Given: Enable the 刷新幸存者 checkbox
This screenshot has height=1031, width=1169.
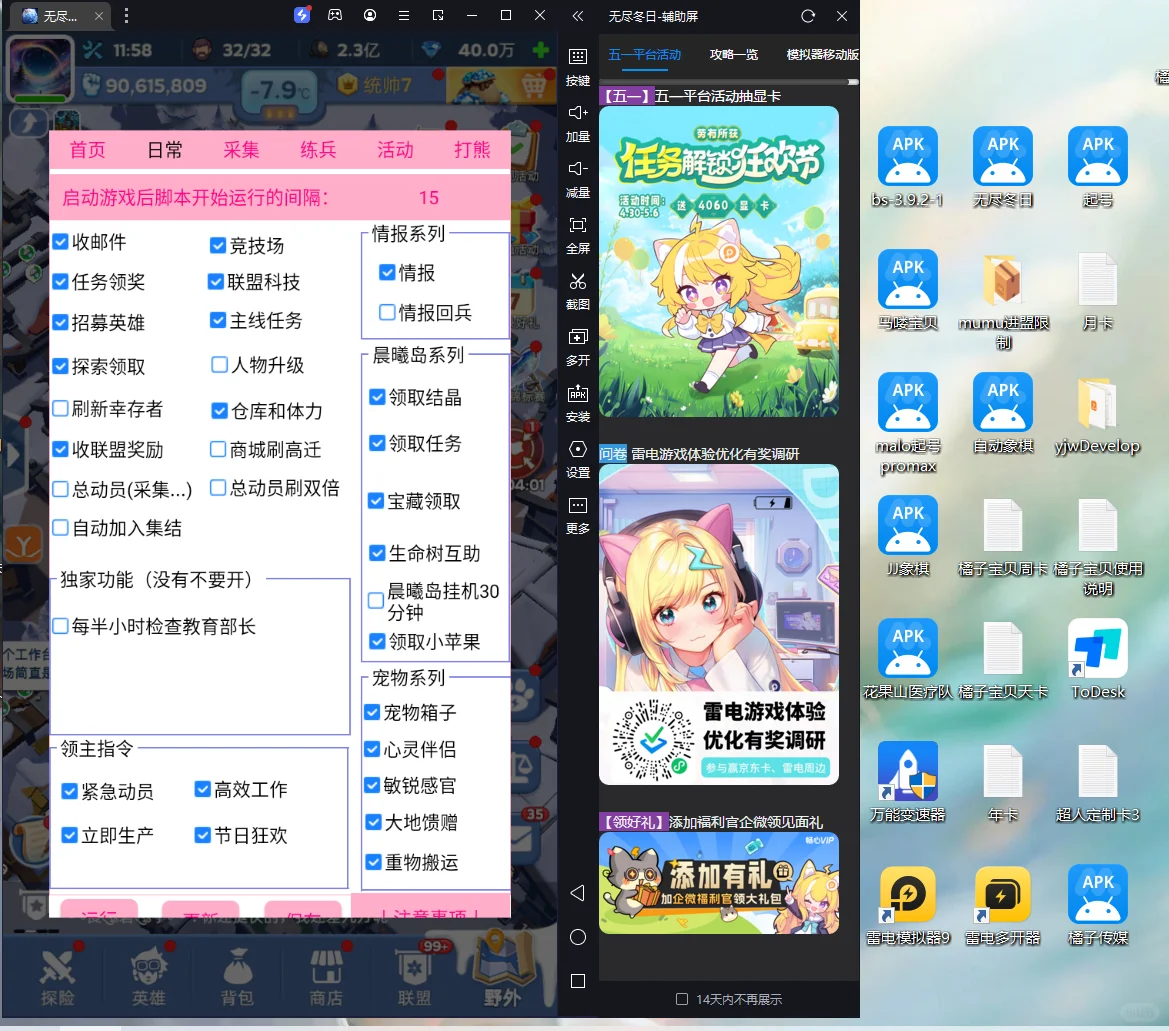Looking at the screenshot, I should (x=60, y=408).
